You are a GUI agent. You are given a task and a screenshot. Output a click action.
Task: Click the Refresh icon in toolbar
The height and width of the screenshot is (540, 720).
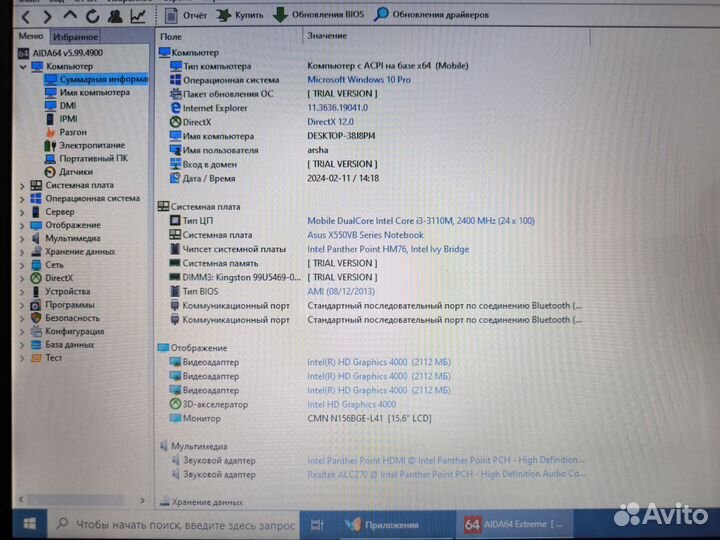point(92,17)
